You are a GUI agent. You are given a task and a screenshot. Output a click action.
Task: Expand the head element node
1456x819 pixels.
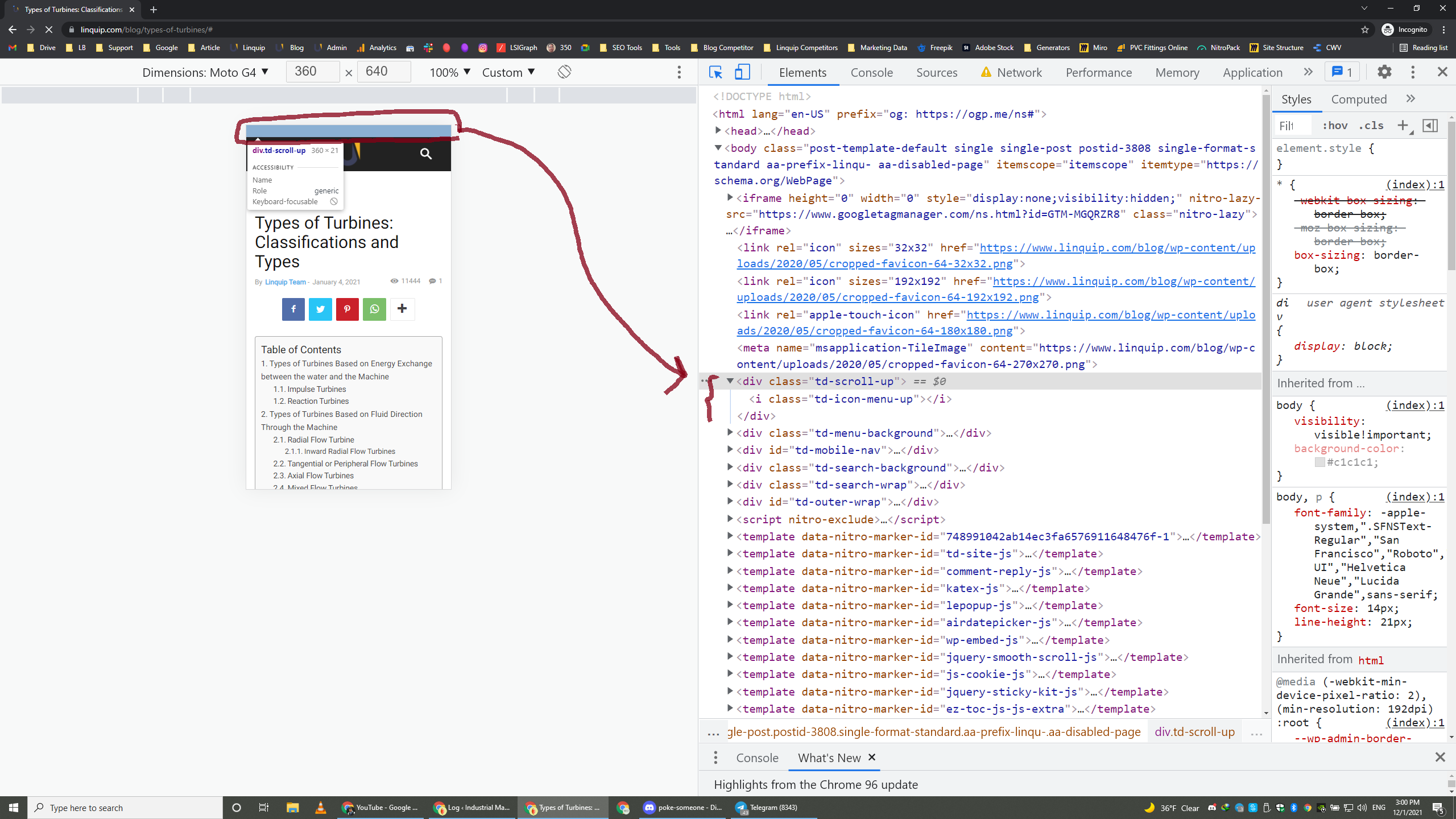click(718, 131)
